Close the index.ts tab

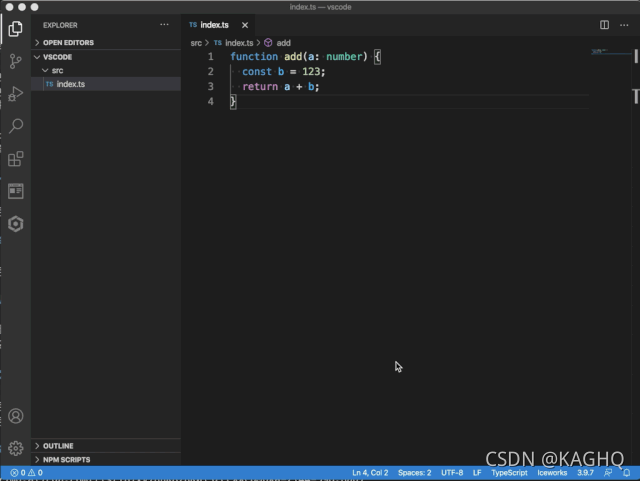[x=245, y=25]
